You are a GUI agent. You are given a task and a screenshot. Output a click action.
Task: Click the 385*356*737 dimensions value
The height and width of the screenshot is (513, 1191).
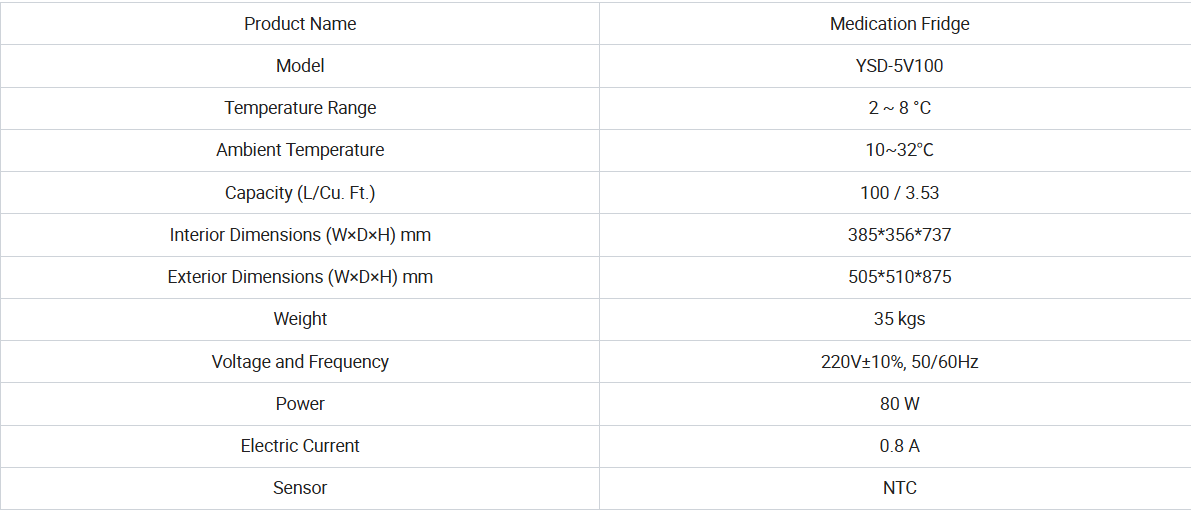point(899,235)
